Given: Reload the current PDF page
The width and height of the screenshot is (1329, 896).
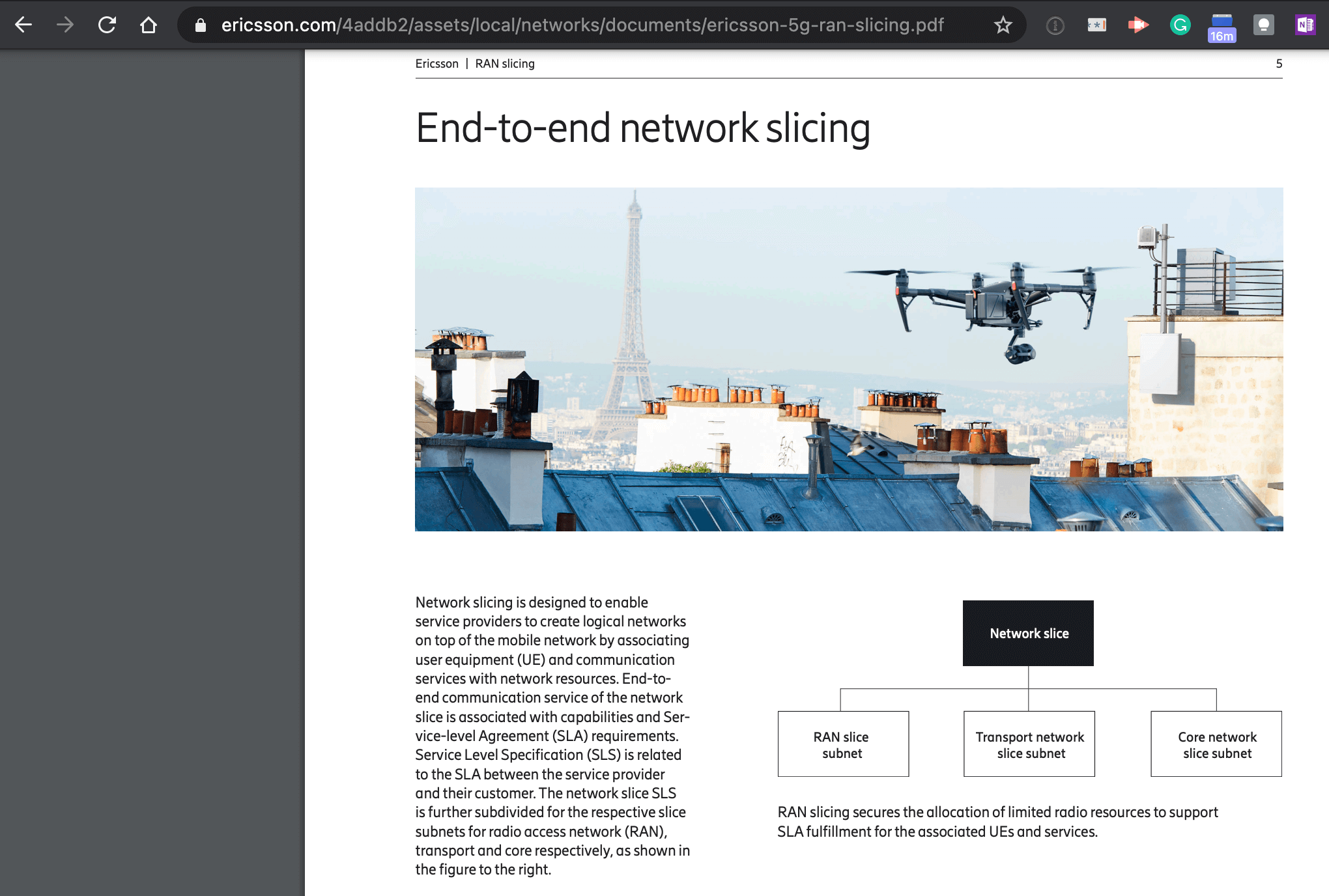Looking at the screenshot, I should tap(107, 25).
